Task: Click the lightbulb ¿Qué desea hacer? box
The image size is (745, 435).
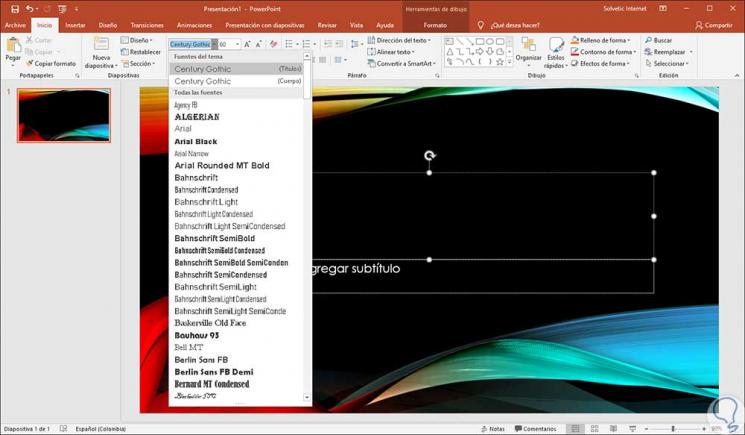Action: (510, 25)
